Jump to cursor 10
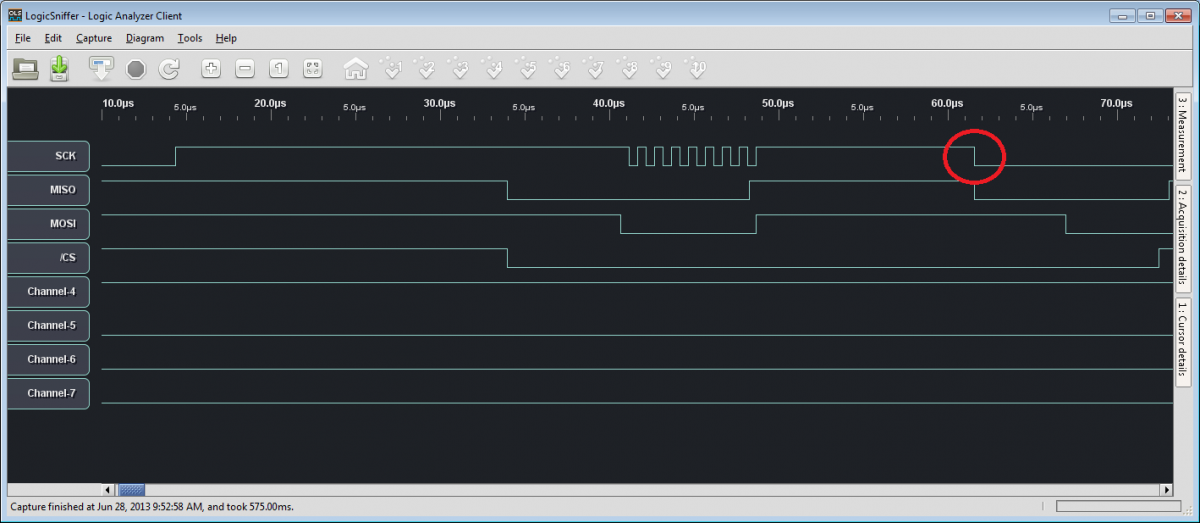1200x523 pixels. click(x=697, y=69)
